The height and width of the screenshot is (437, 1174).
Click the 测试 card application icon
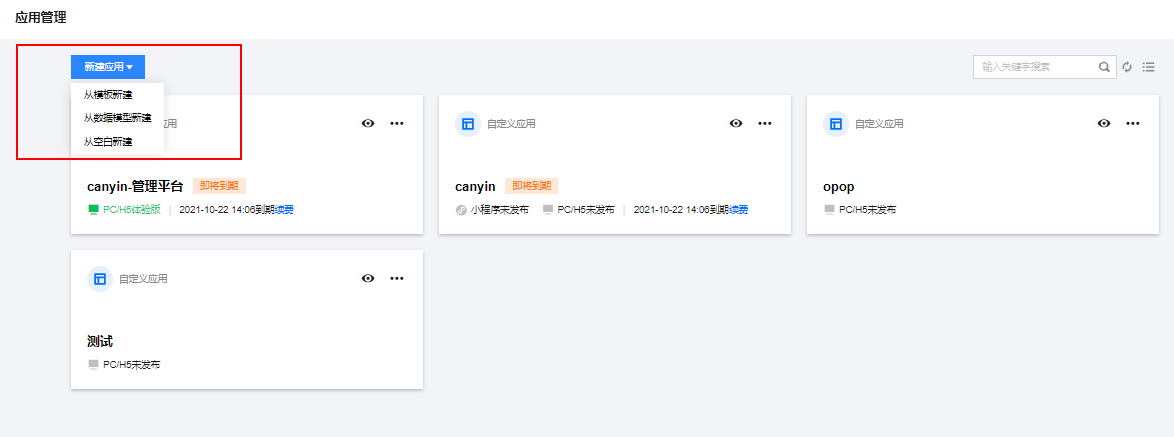(100, 278)
